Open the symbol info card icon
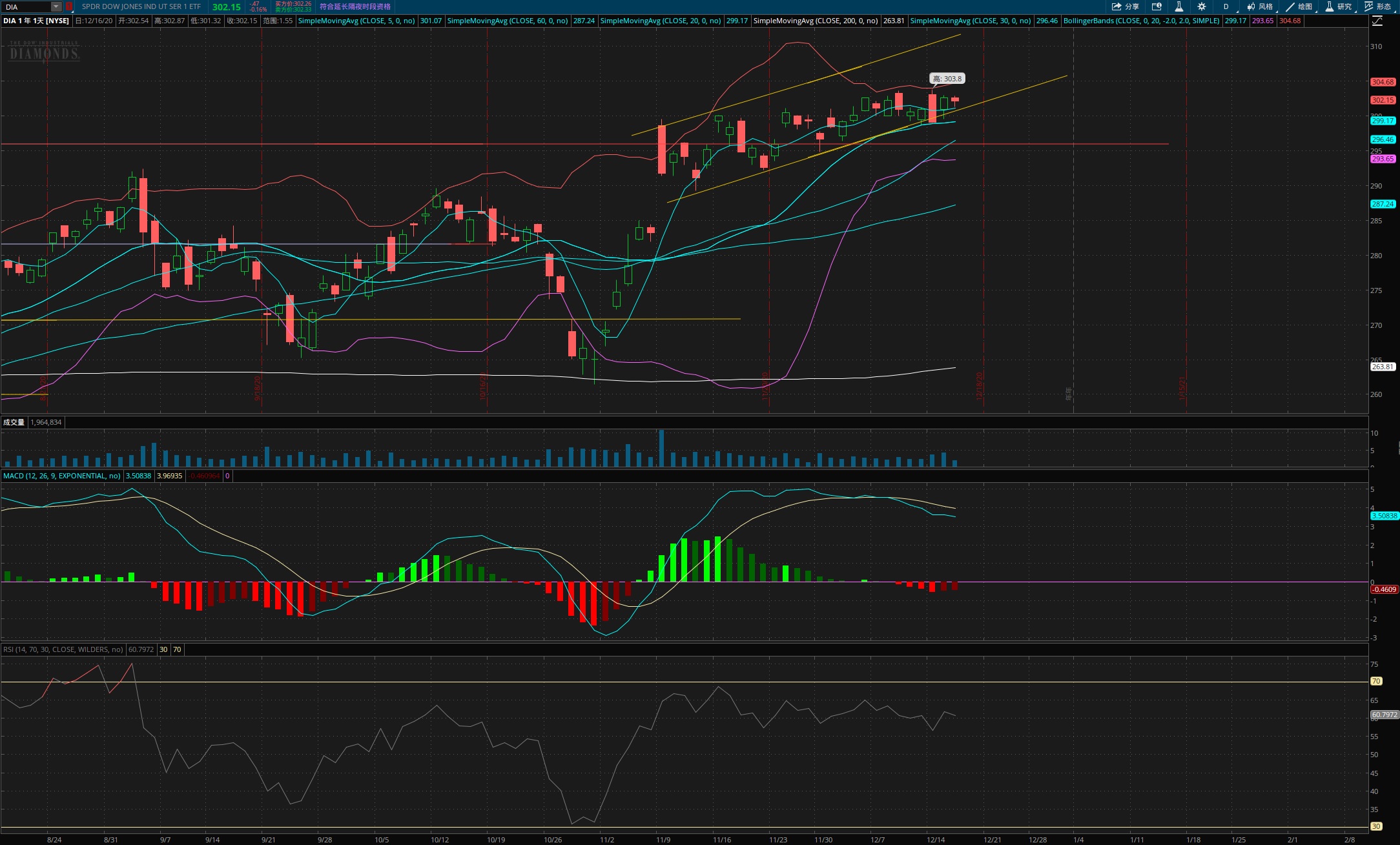The image size is (1400, 845). [x=1157, y=6]
